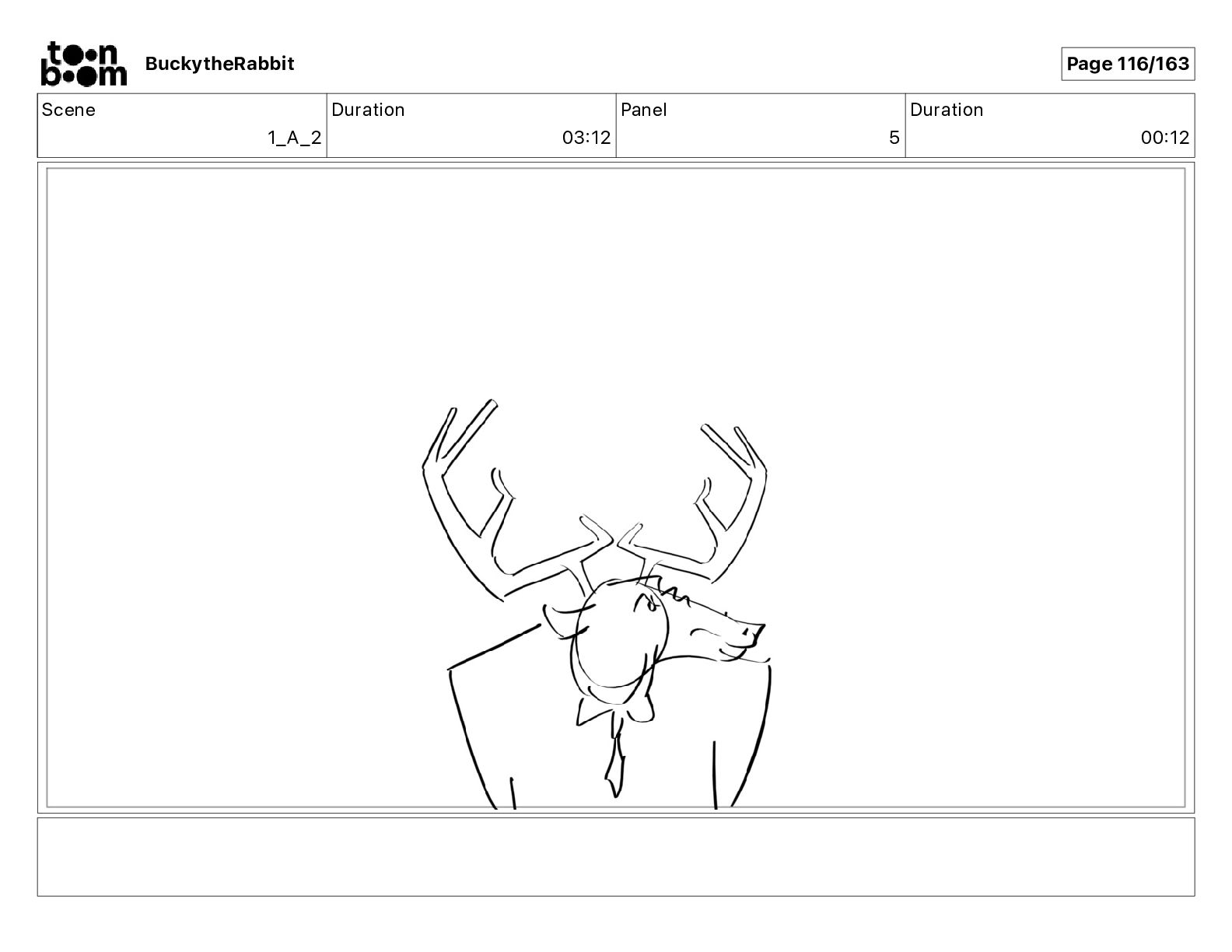Select the Scene label

click(68, 110)
